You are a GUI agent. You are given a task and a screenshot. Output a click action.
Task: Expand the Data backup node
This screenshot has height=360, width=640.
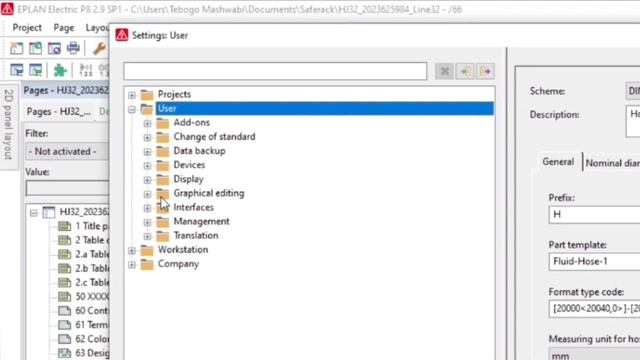(x=147, y=151)
